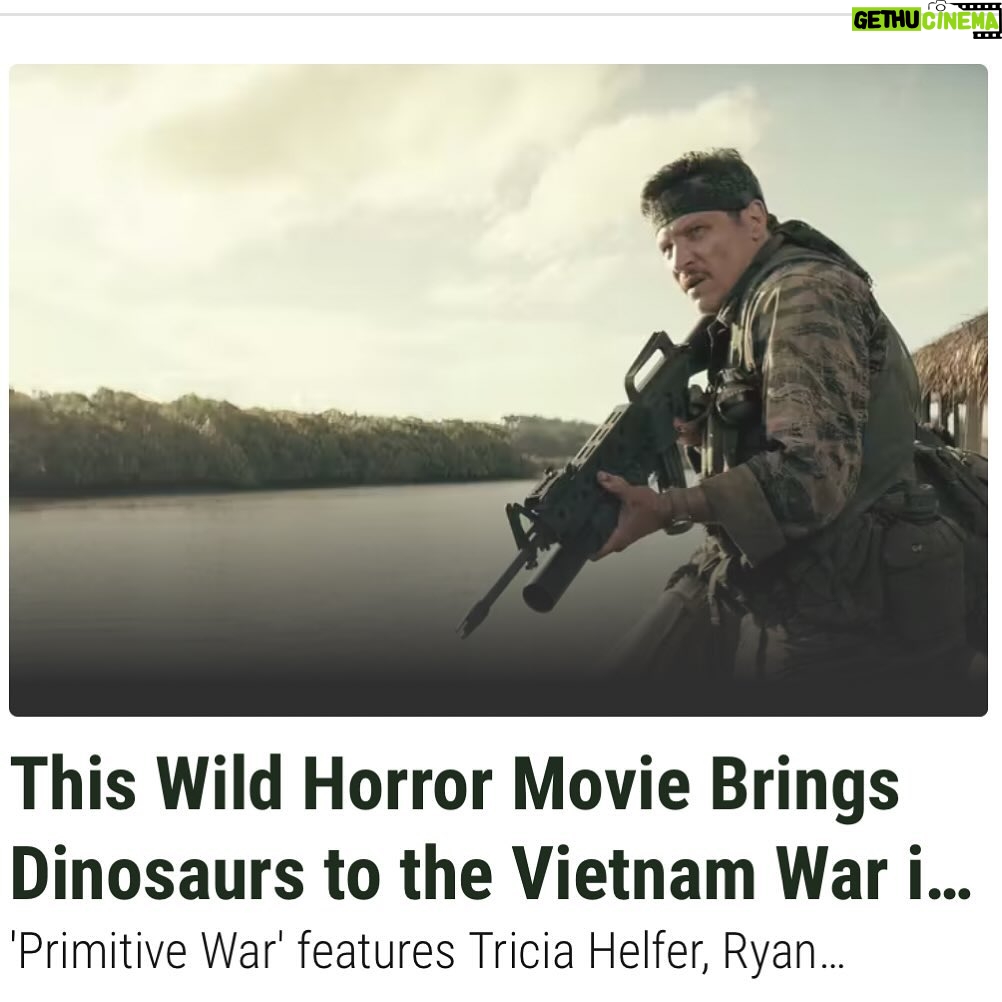The image size is (1002, 1002).
Task: Click the cloudy sky in the article image
Action: pos(320,224)
